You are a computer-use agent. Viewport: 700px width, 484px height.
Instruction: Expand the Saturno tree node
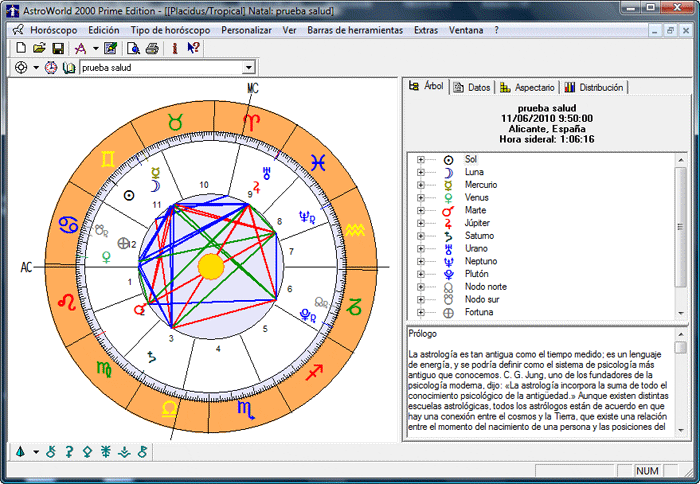(x=421, y=236)
